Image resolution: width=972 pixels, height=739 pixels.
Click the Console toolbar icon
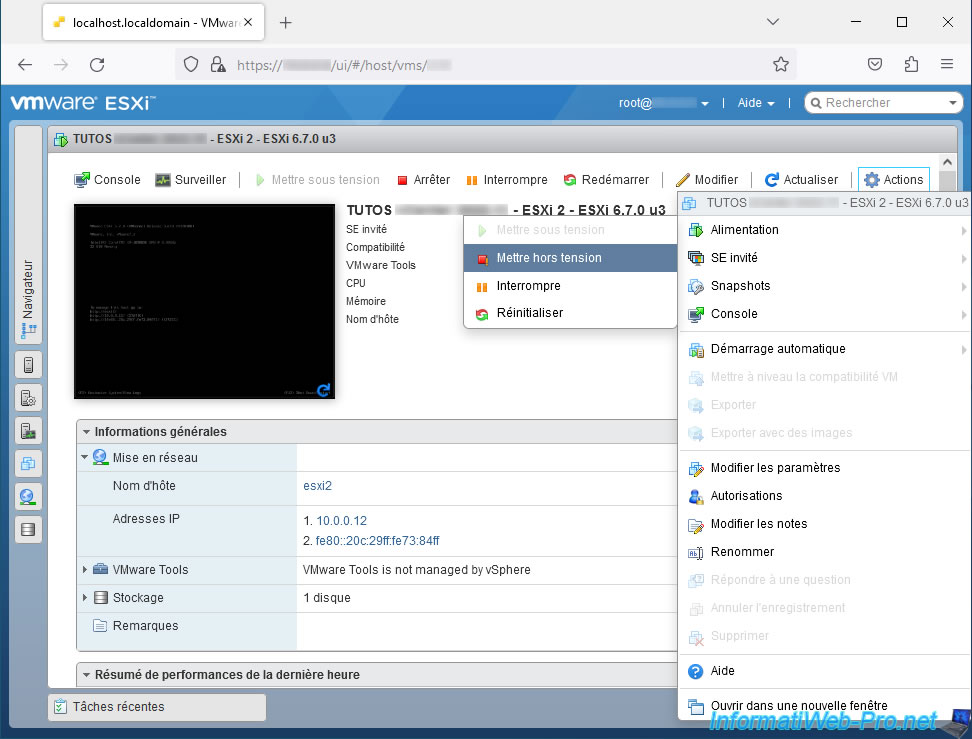(x=83, y=180)
